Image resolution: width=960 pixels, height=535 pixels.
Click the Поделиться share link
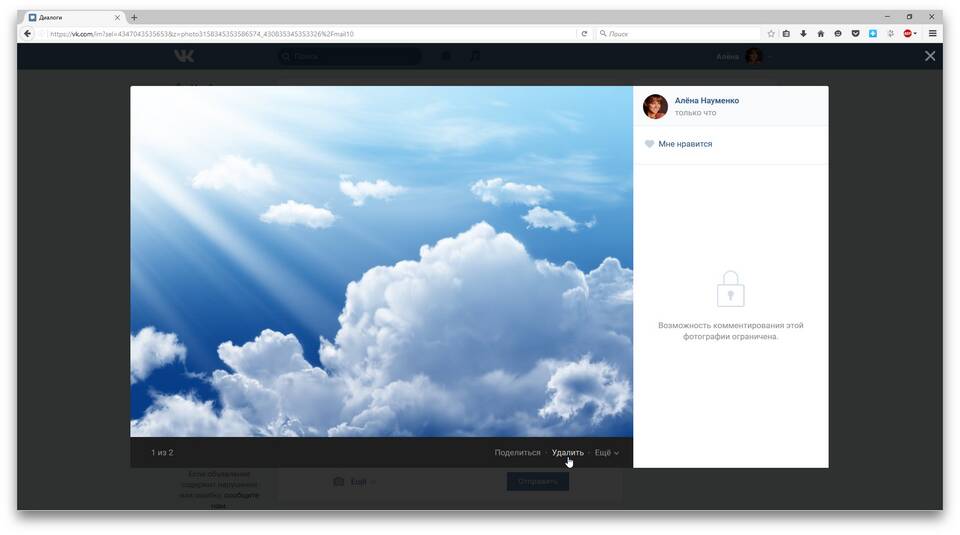[x=517, y=452]
